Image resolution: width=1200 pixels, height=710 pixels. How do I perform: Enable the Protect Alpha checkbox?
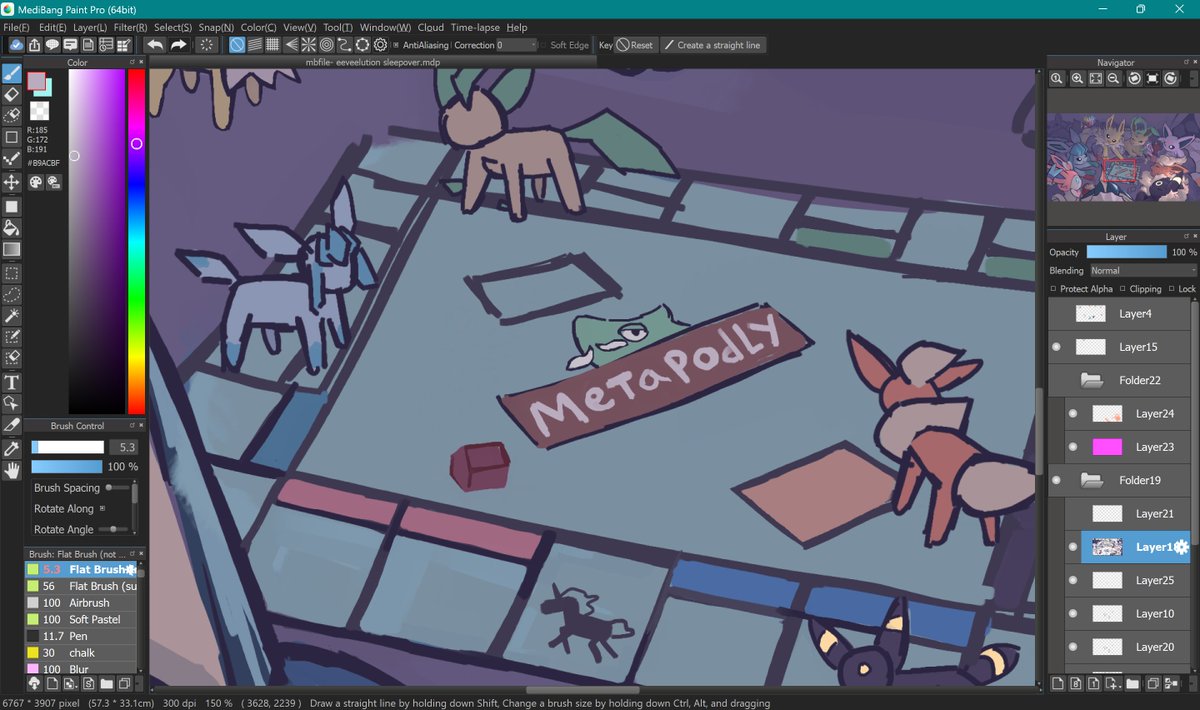point(1054,289)
